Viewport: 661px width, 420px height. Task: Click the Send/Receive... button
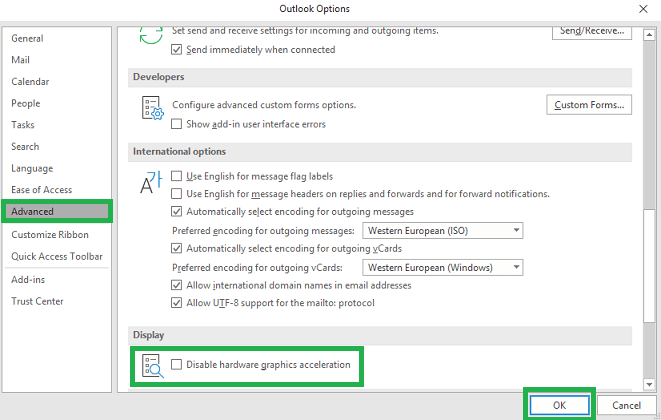tap(592, 32)
